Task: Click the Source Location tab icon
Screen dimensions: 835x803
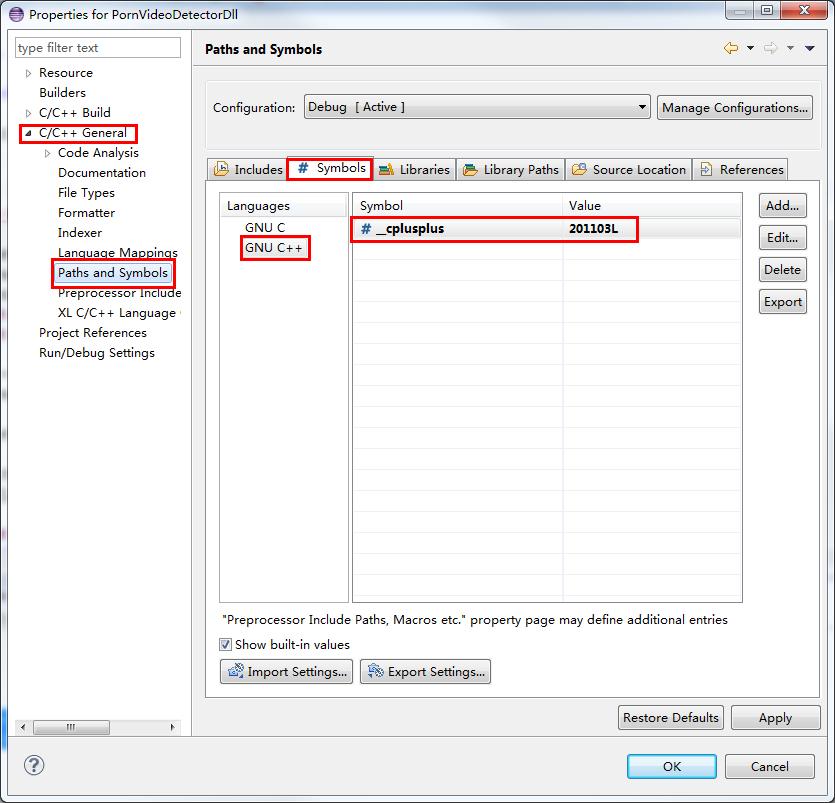Action: [x=579, y=169]
